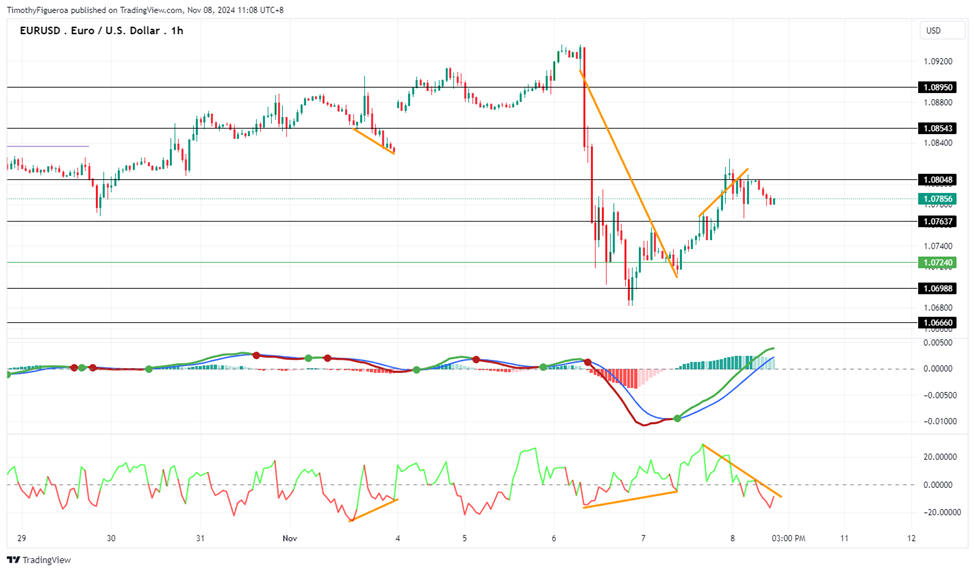
Task: Click the 1.08048 price level label
Action: click(x=937, y=180)
